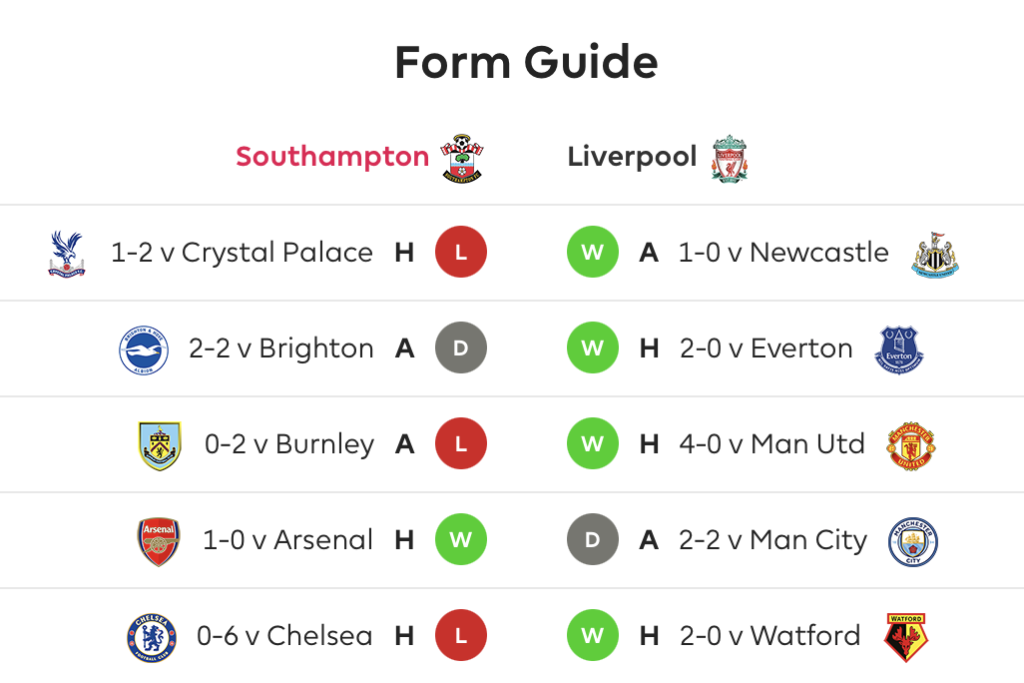The image size is (1024, 683).
Task: Open the Liverpool team name link
Action: coord(632,157)
